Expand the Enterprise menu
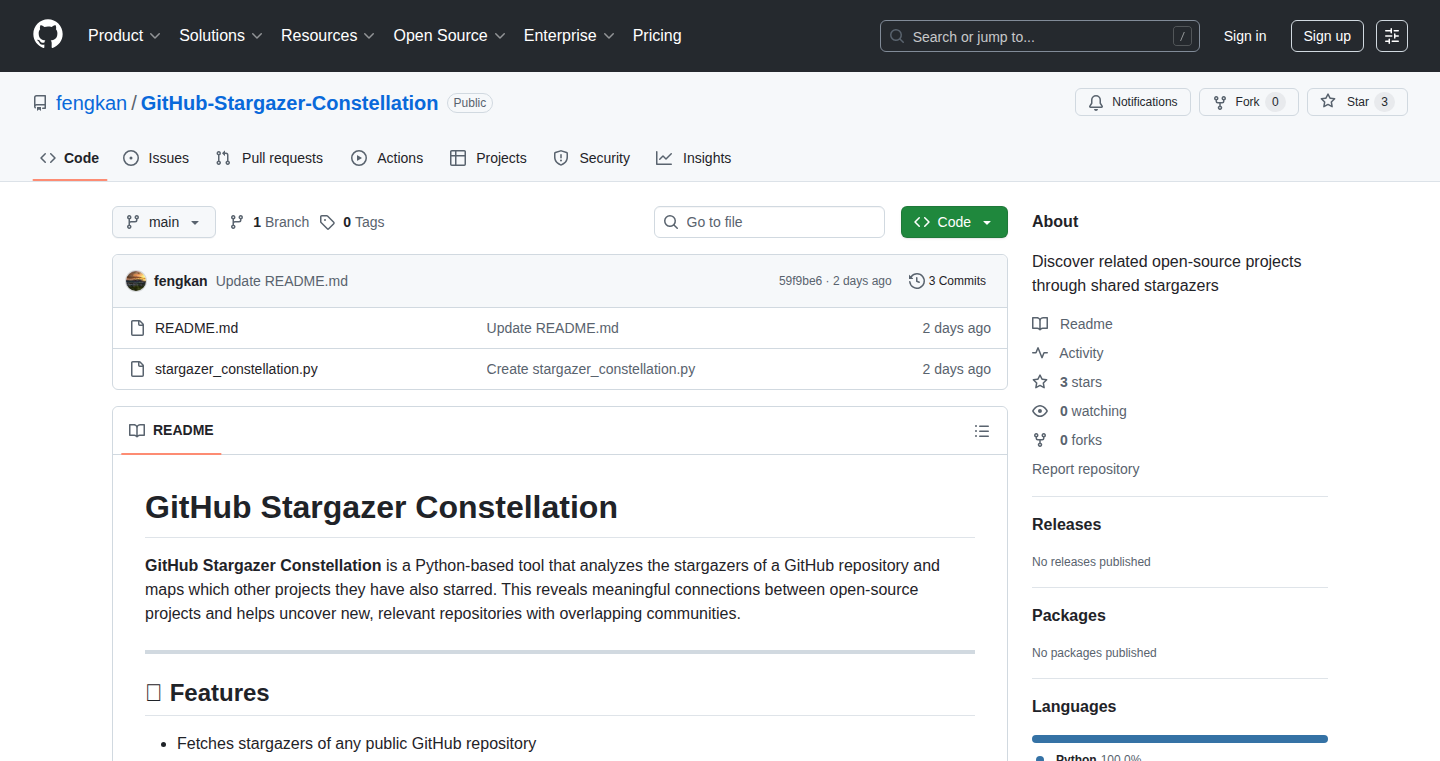Image resolution: width=1440 pixels, height=761 pixels. [569, 36]
